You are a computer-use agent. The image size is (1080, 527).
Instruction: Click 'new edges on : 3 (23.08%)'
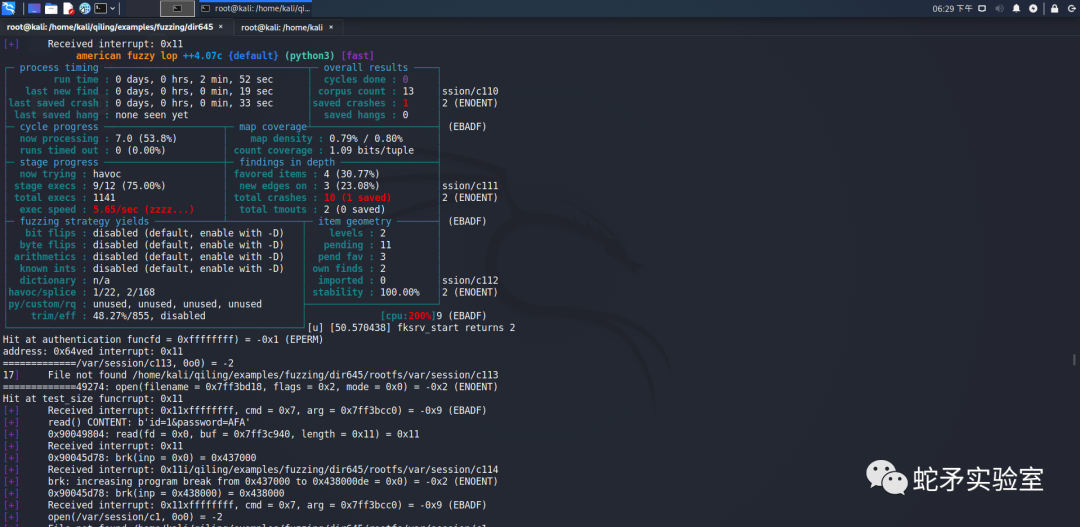[309, 185]
